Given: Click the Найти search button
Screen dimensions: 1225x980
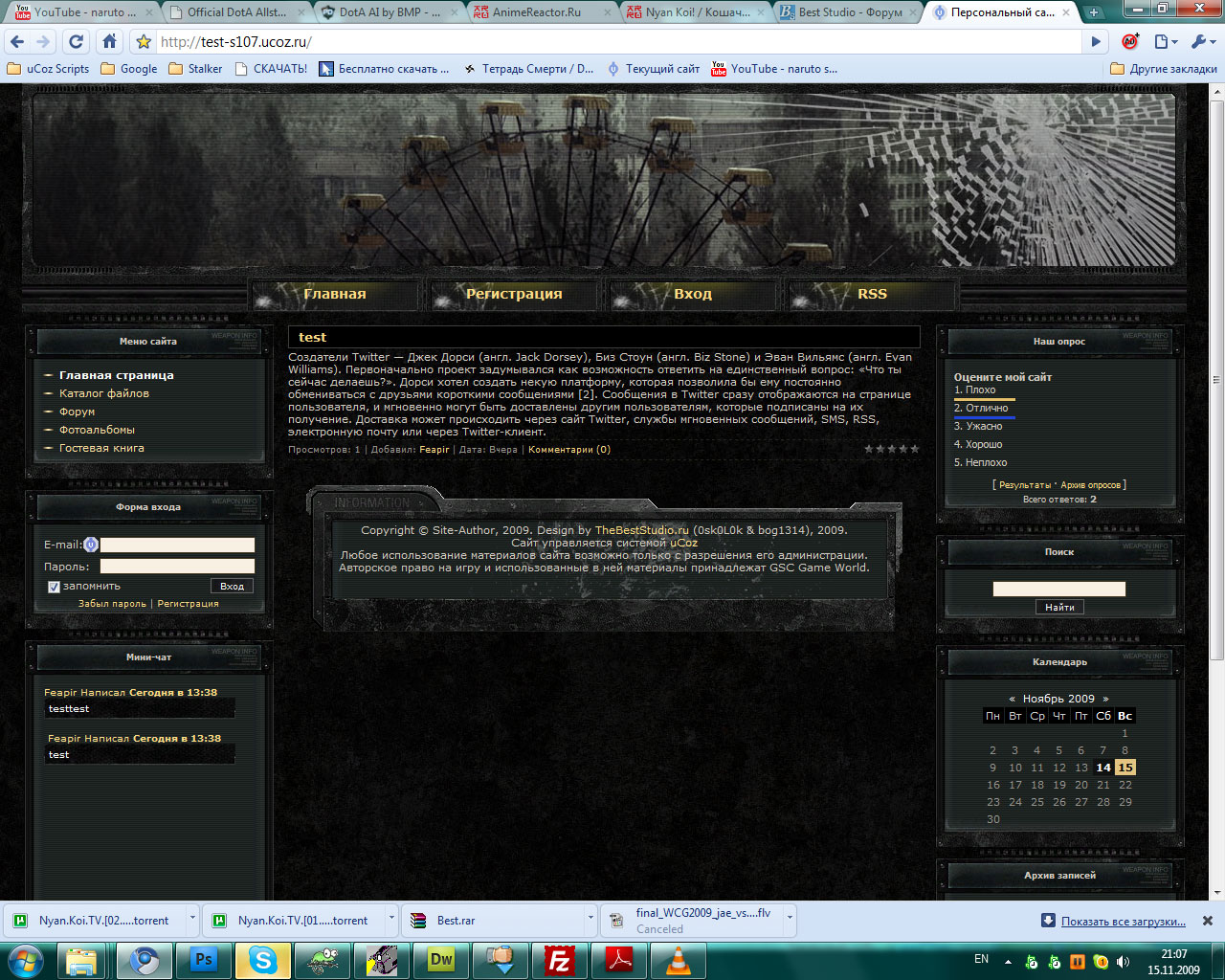Looking at the screenshot, I should pos(1059,607).
